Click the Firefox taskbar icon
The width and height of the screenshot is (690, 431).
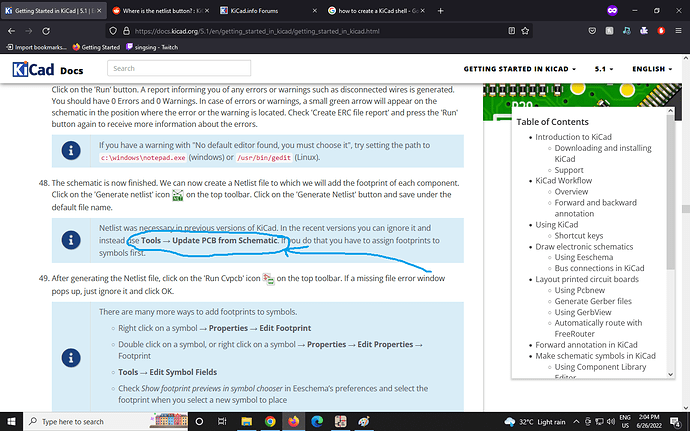click(x=294, y=421)
